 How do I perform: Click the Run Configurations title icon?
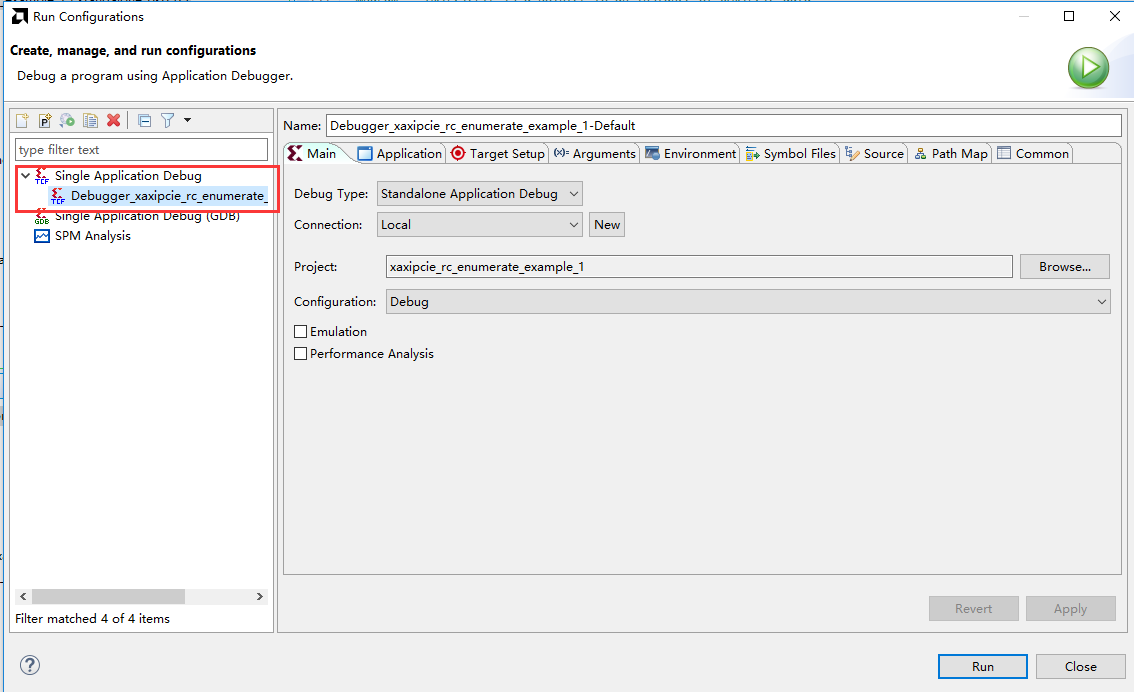pyautogui.click(x=20, y=16)
